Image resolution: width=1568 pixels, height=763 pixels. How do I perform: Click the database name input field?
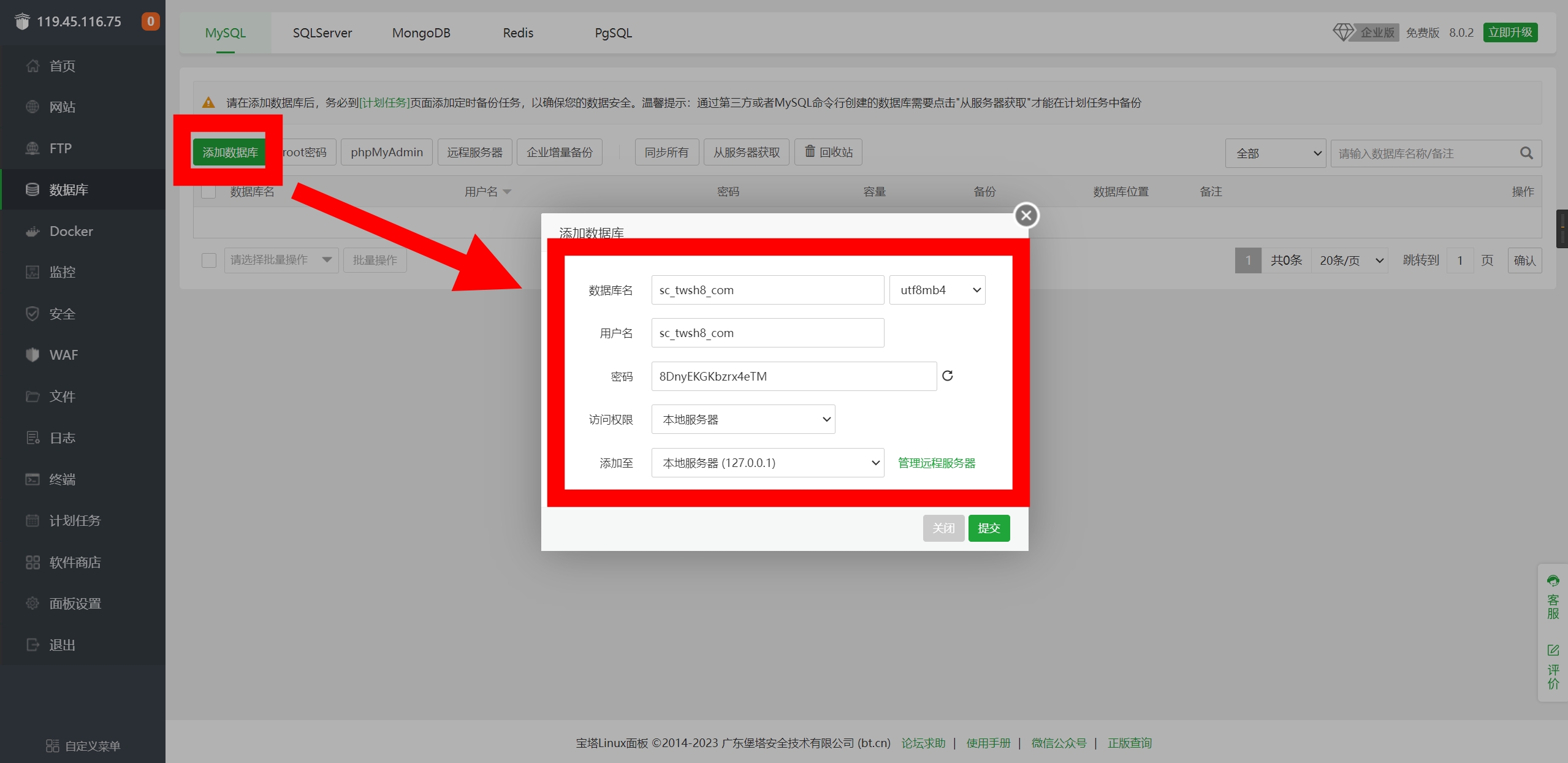coord(767,290)
